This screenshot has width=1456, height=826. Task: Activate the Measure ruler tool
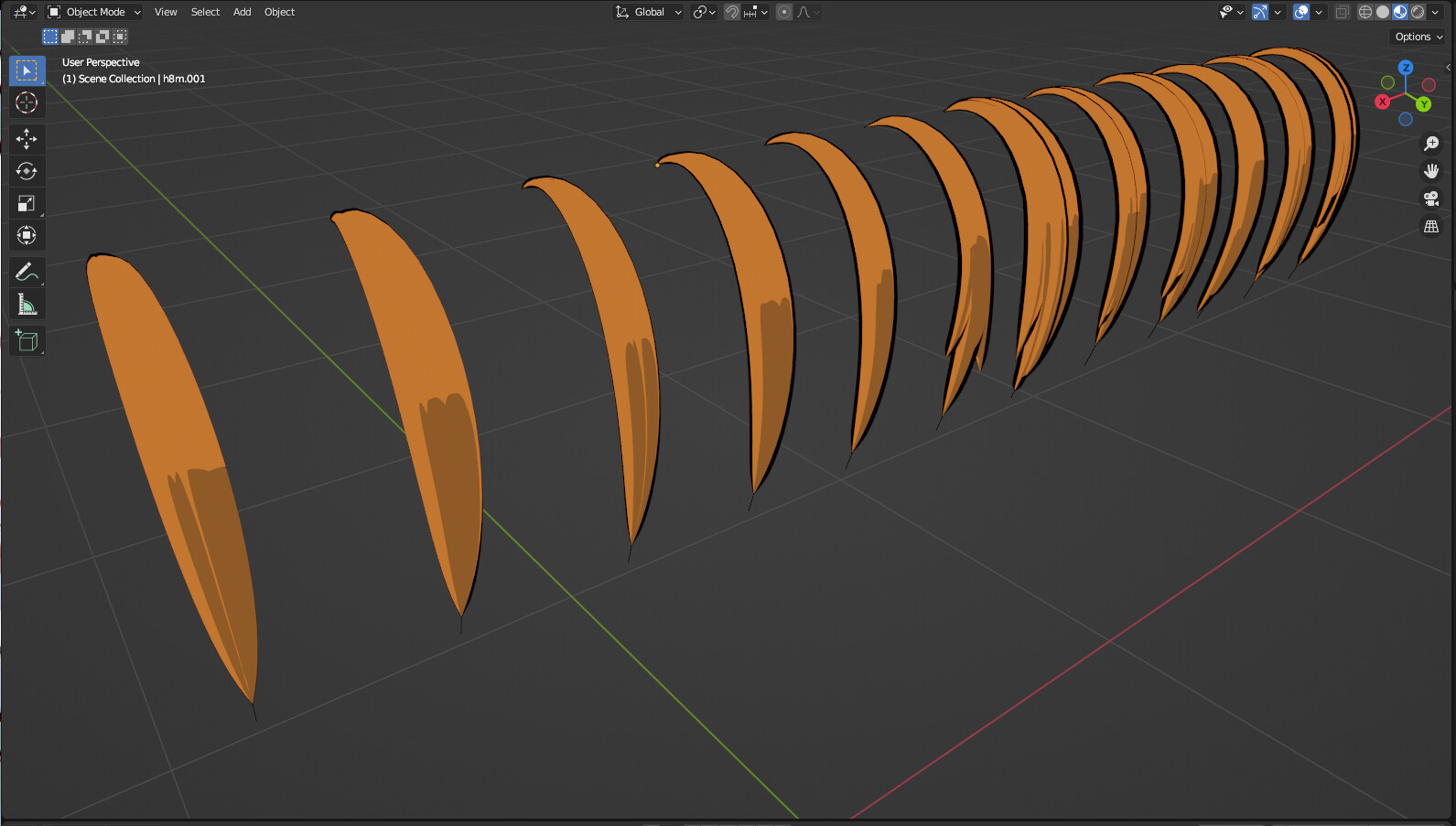[x=27, y=304]
